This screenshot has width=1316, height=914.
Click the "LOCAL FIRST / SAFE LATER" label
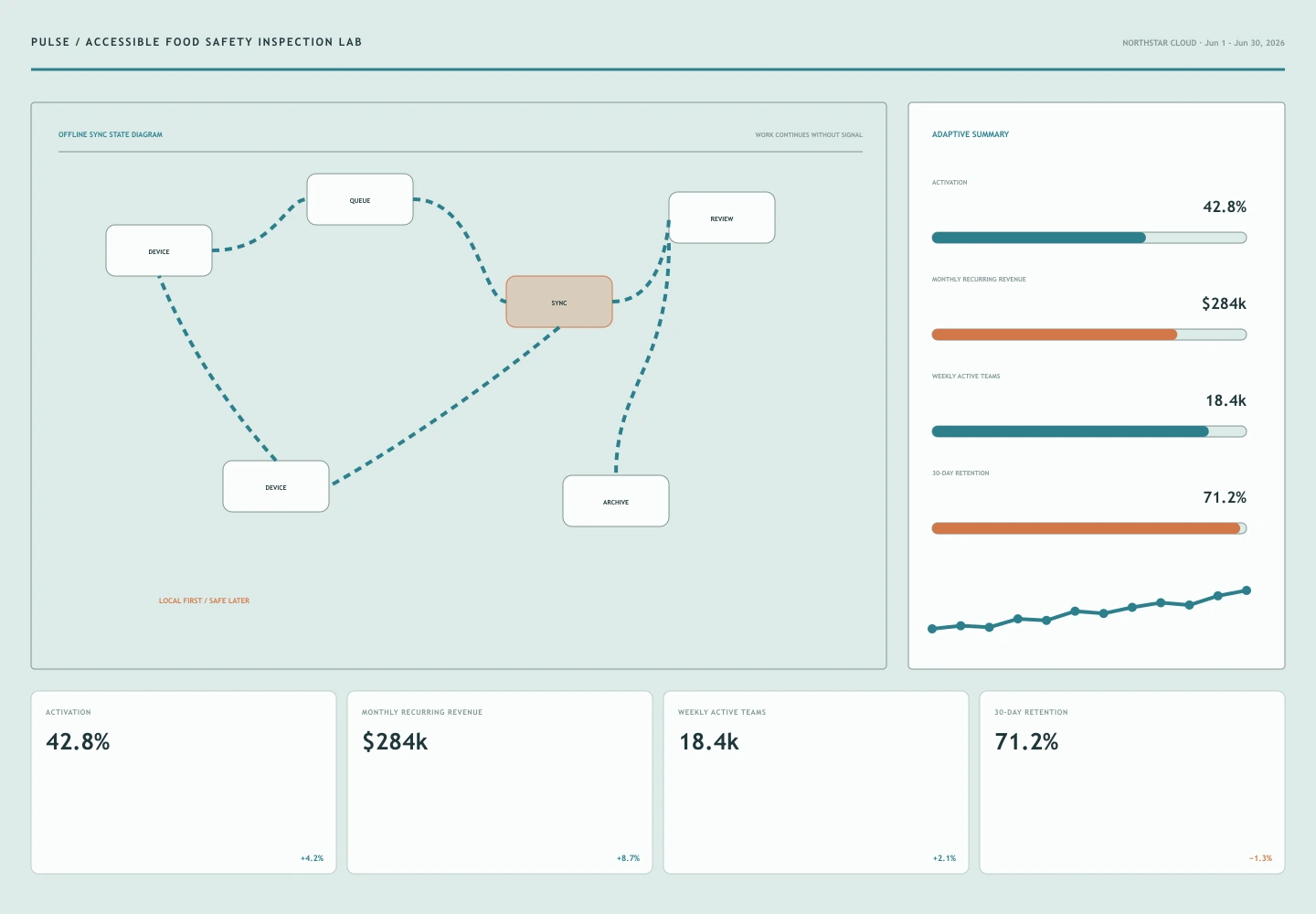(x=204, y=600)
